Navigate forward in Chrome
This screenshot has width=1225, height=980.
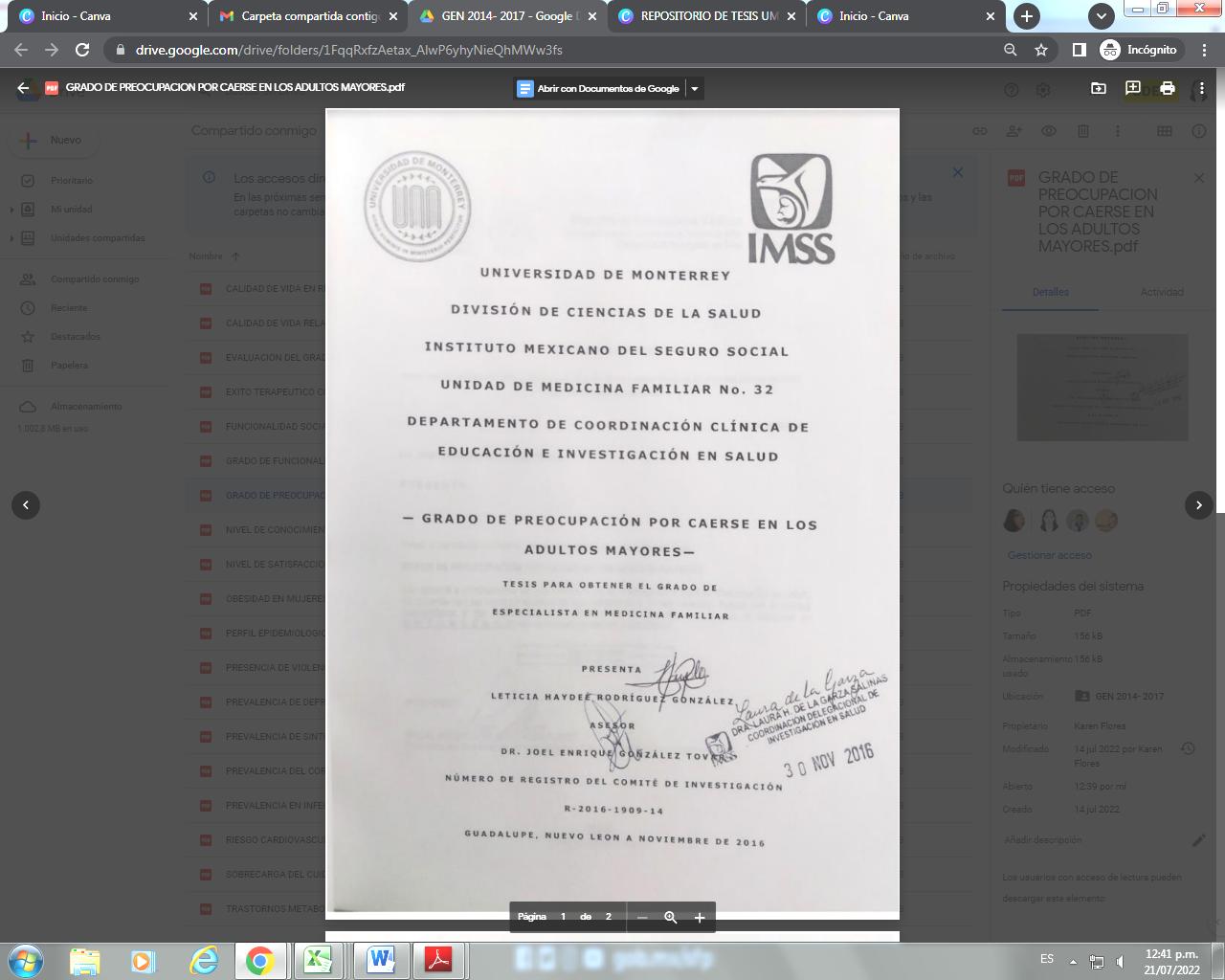coord(52,50)
